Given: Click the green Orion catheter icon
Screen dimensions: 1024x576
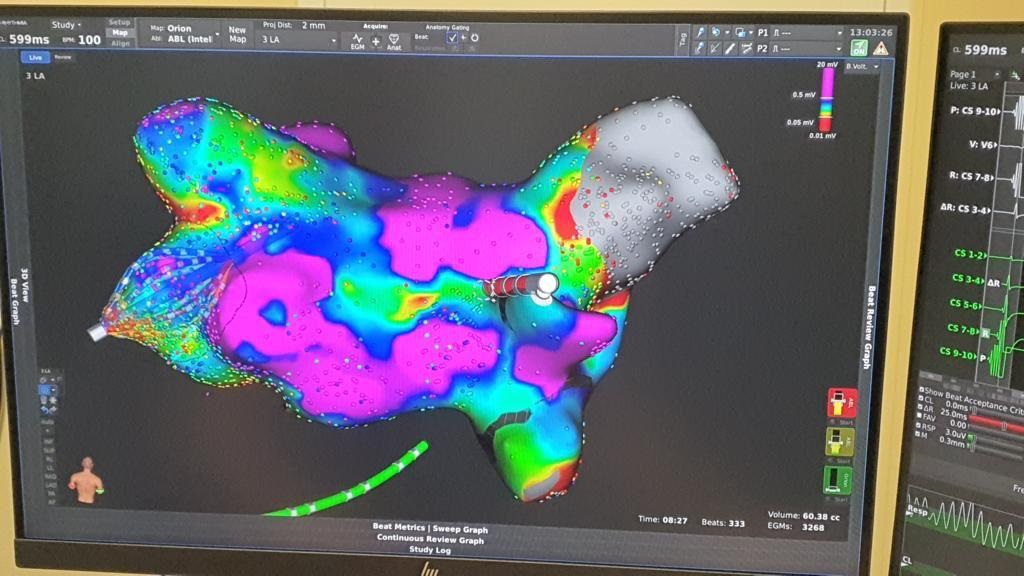Looking at the screenshot, I should [x=837, y=480].
